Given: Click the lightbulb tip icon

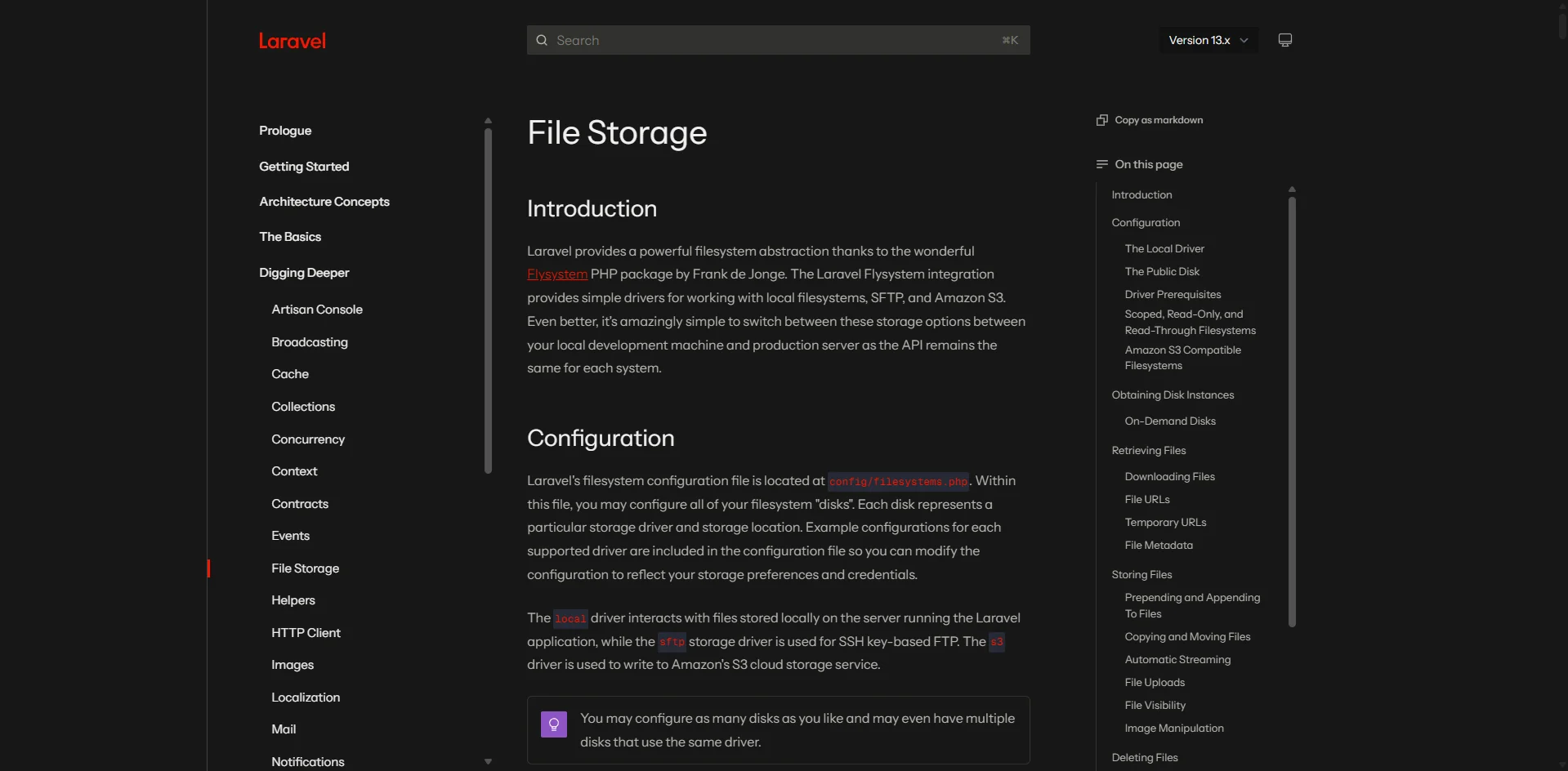Looking at the screenshot, I should [554, 724].
